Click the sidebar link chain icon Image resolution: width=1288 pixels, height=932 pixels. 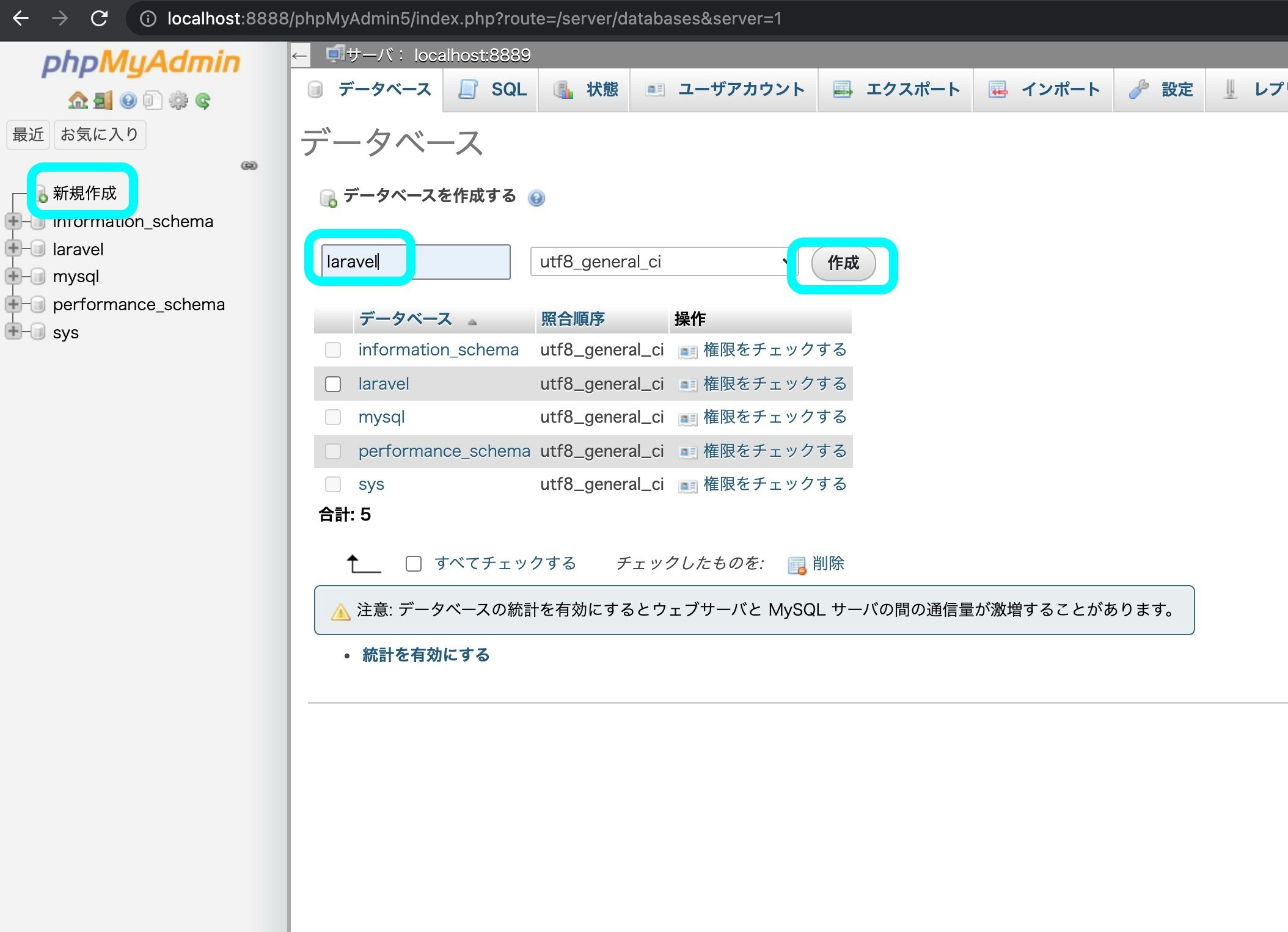pos(249,166)
